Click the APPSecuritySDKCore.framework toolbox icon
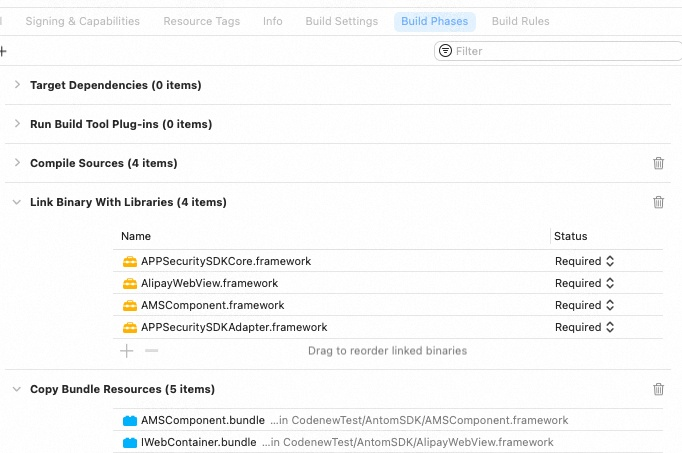The width and height of the screenshot is (682, 453). click(x=129, y=261)
